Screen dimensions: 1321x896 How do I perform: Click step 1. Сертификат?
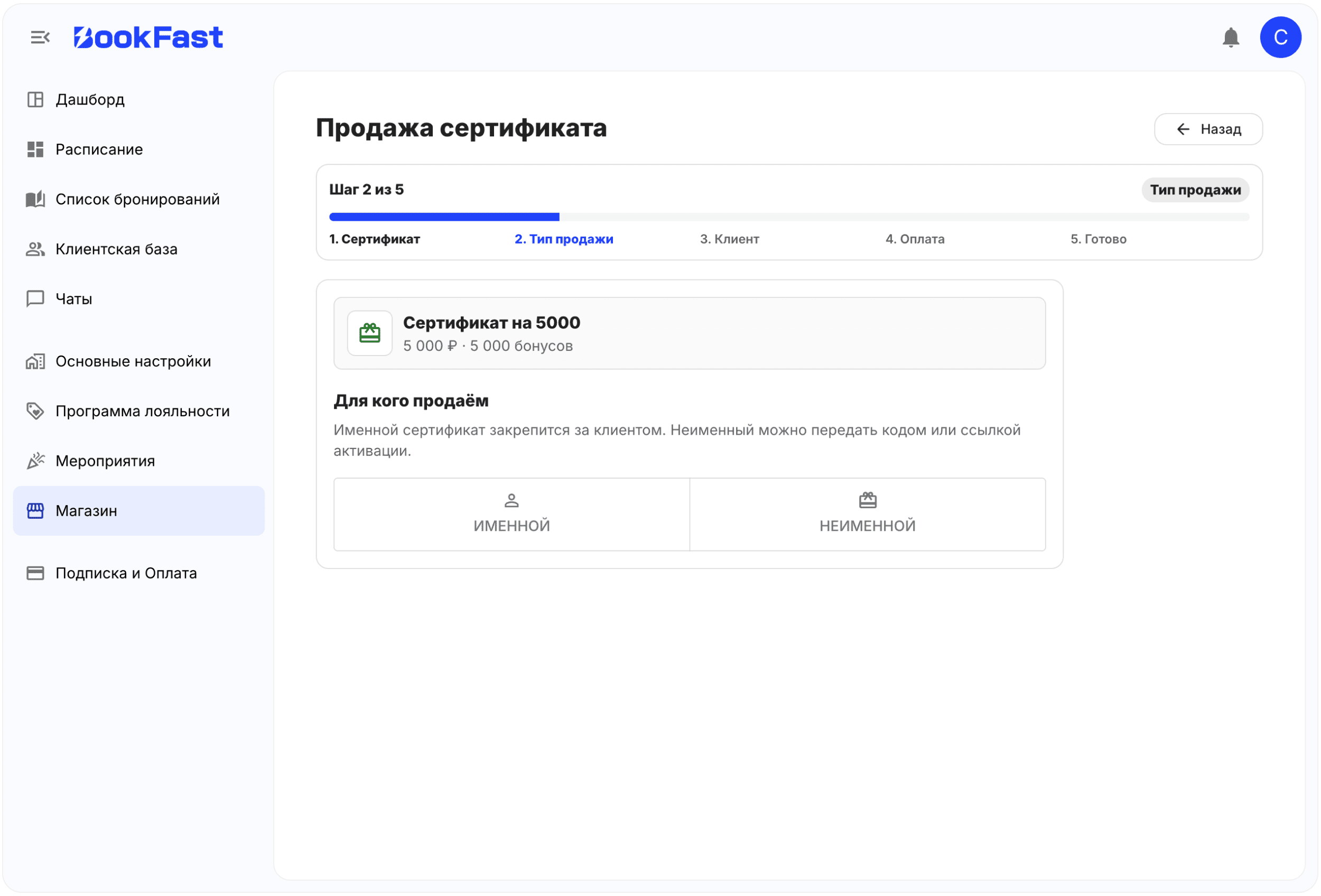(375, 239)
